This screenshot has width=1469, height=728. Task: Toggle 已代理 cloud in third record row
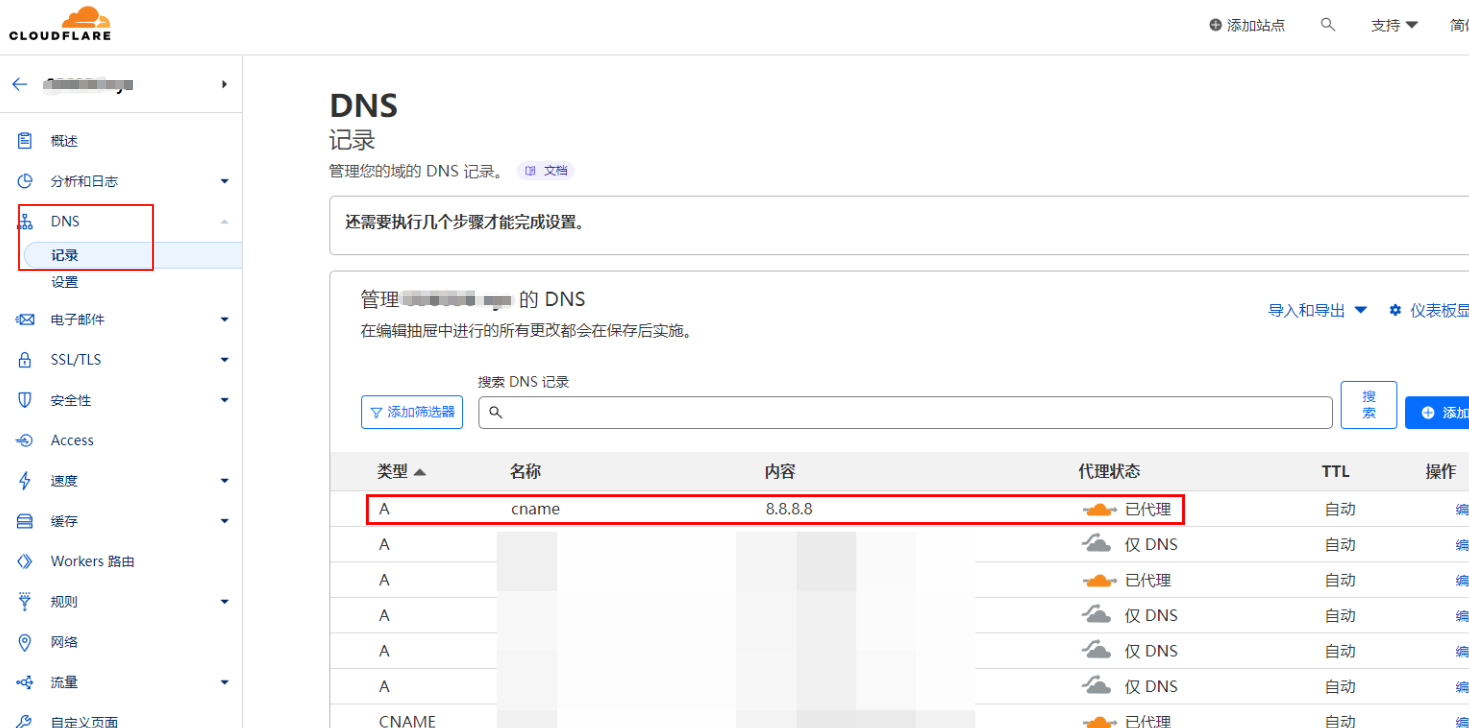(x=1099, y=581)
